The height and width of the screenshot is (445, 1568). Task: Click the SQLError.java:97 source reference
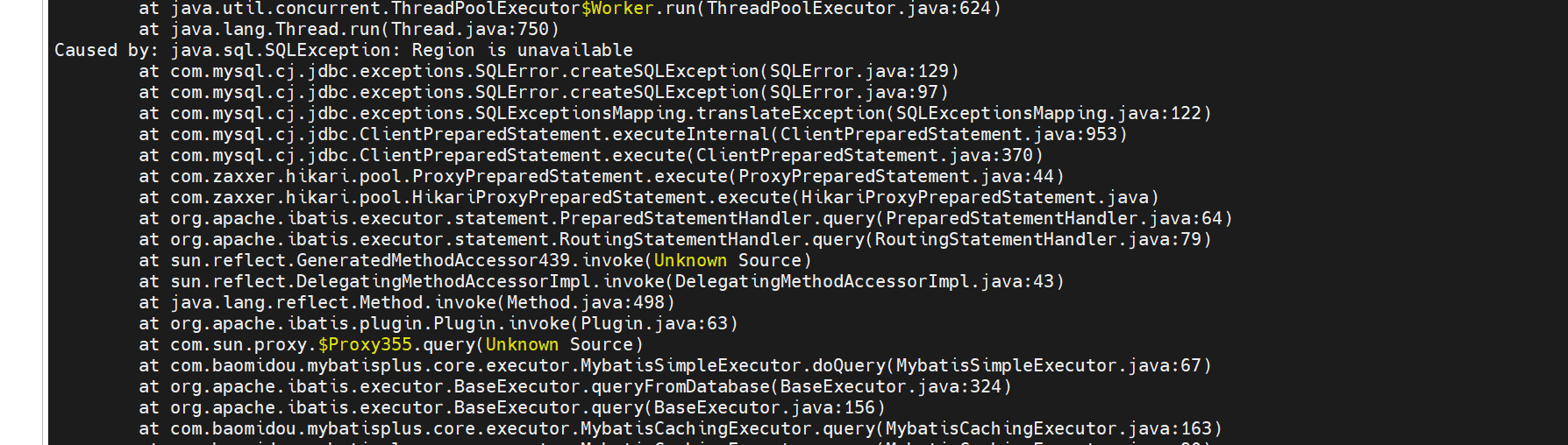pyautogui.click(x=853, y=92)
